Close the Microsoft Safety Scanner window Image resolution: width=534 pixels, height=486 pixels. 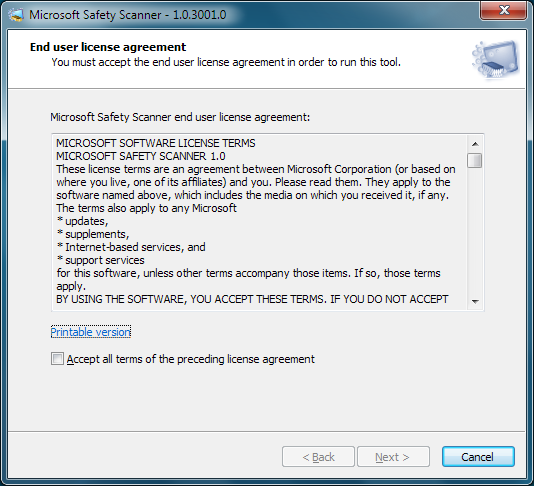[503, 11]
